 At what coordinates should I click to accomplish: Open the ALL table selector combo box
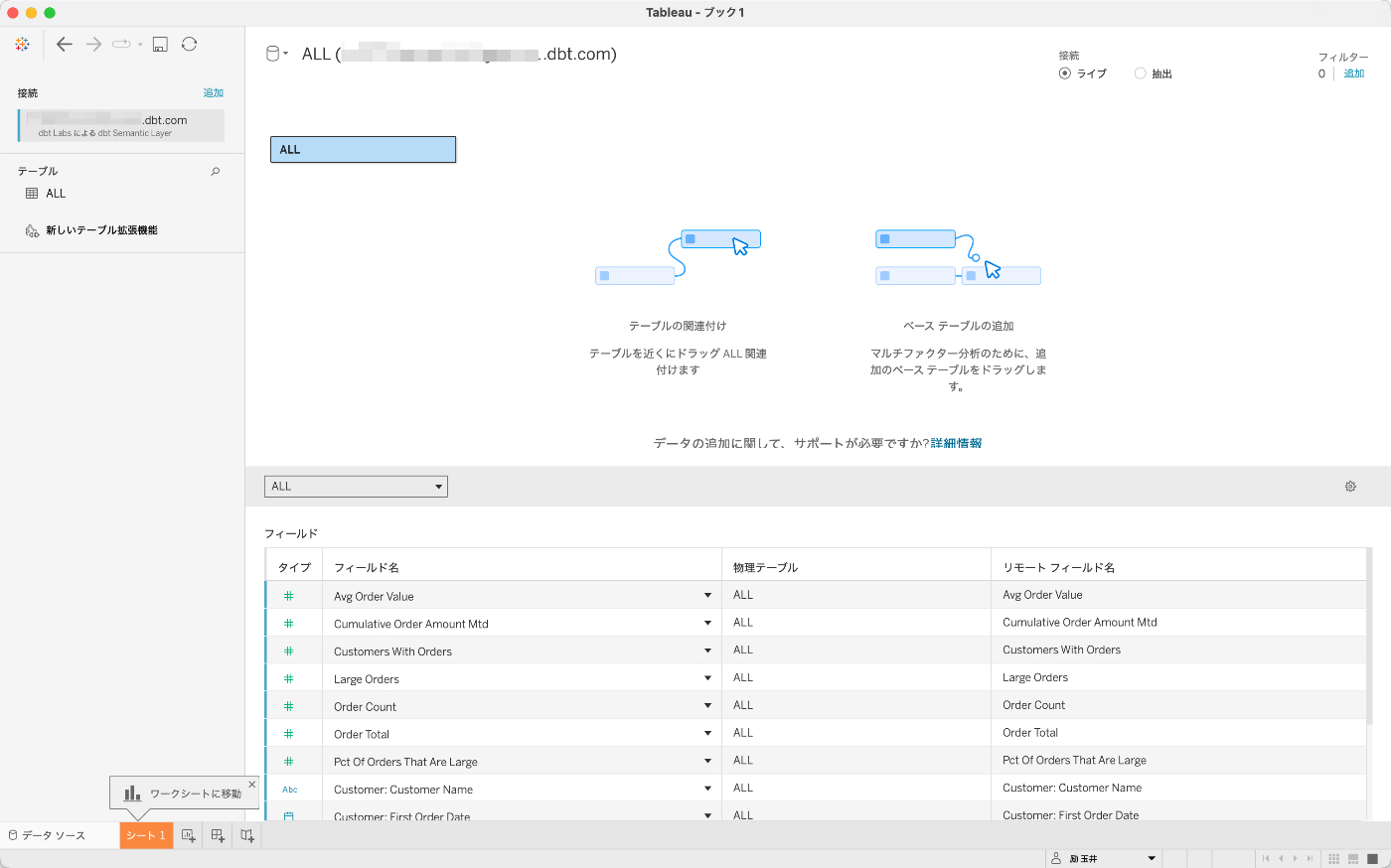point(356,487)
